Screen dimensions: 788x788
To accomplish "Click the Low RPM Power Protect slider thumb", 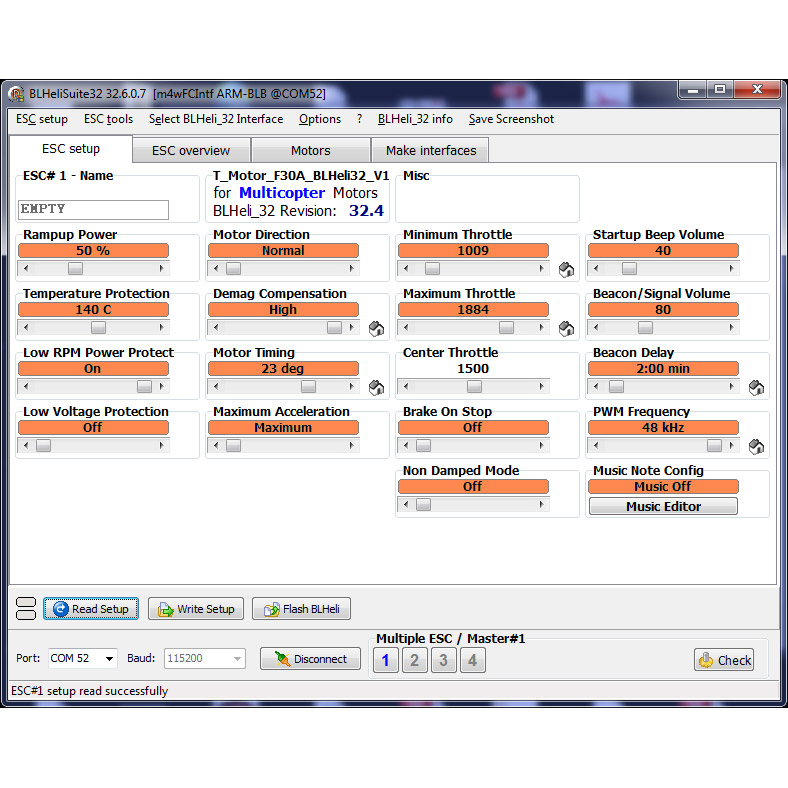I will click(x=145, y=386).
